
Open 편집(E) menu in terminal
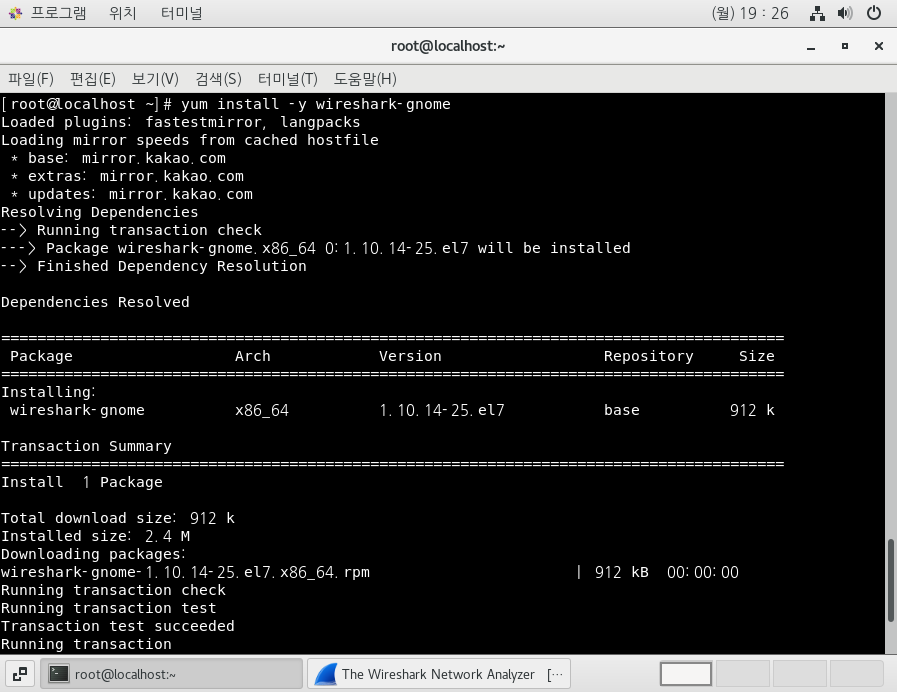click(93, 79)
